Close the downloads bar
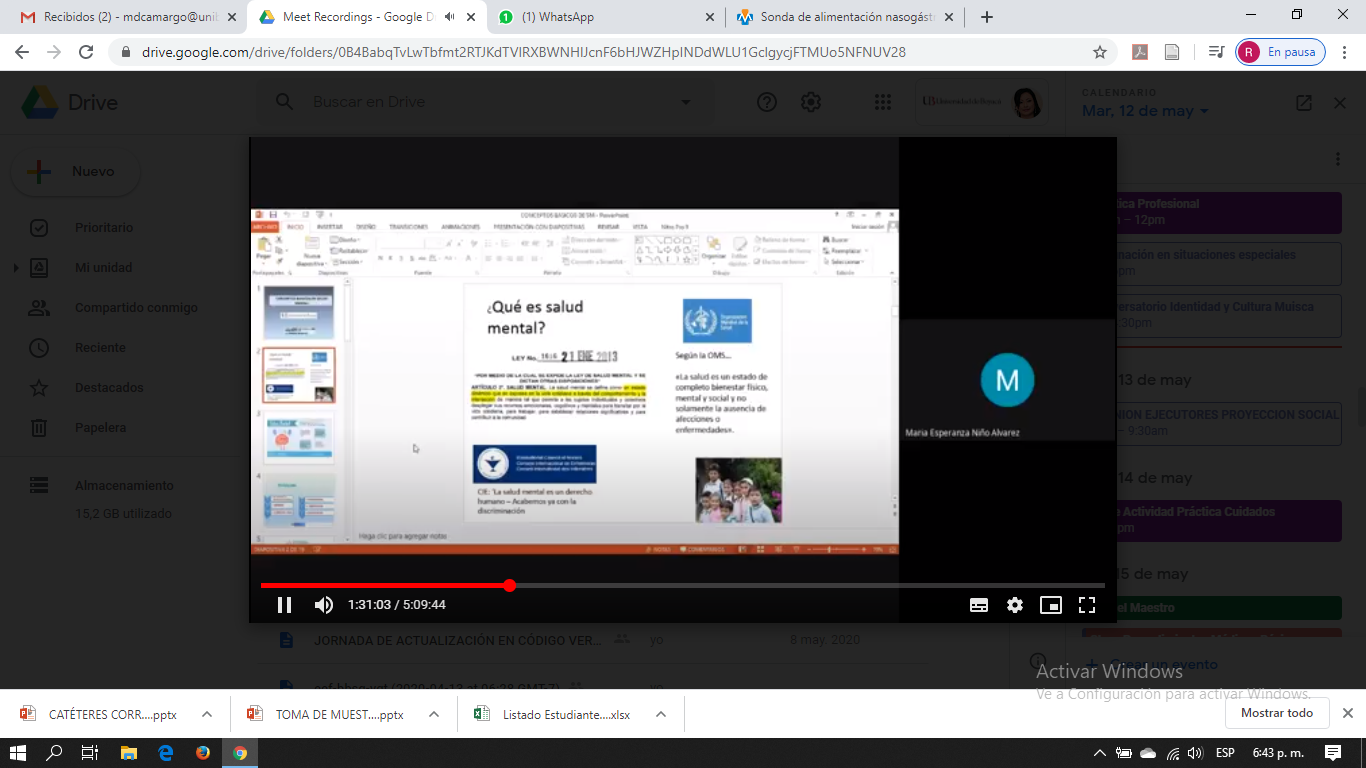This screenshot has width=1366, height=768. coord(1347,713)
